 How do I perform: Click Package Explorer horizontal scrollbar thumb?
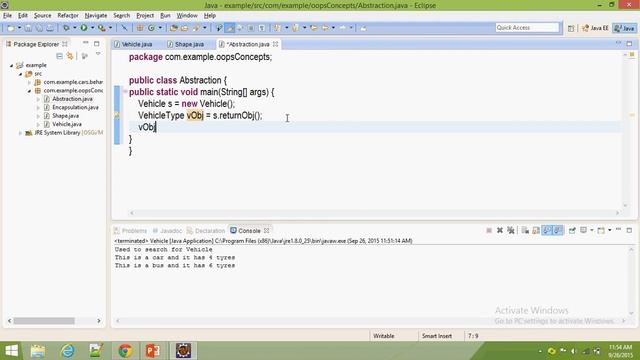click(44, 321)
